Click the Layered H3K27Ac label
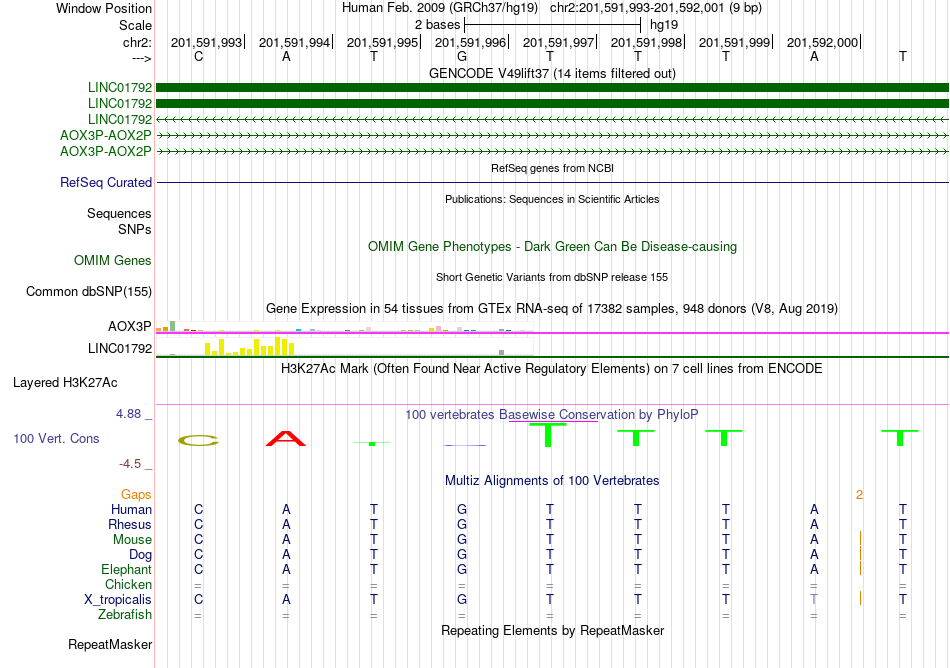This screenshot has height=668, width=950. coord(65,383)
